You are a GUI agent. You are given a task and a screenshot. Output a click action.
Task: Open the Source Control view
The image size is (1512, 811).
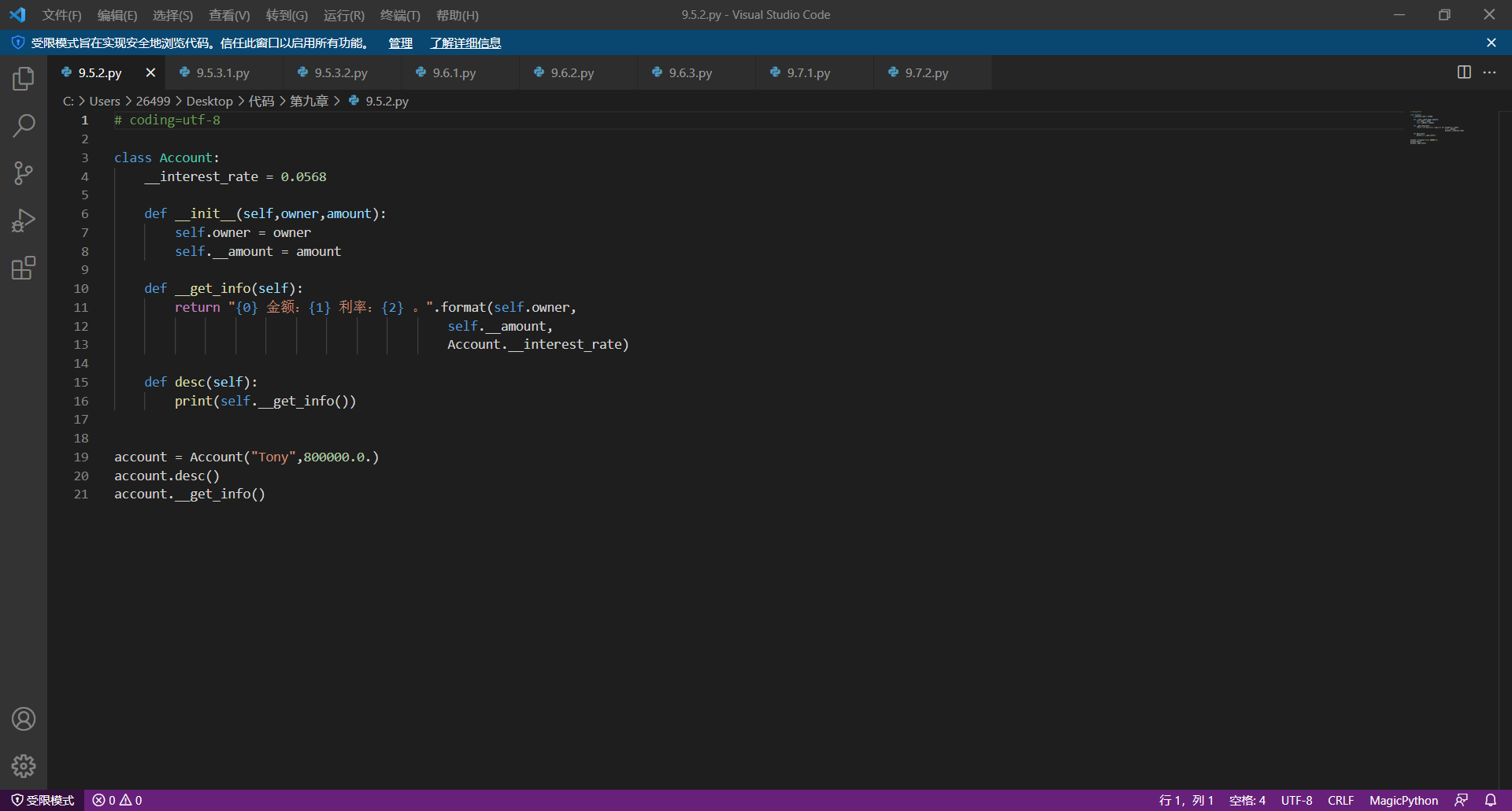[24, 173]
